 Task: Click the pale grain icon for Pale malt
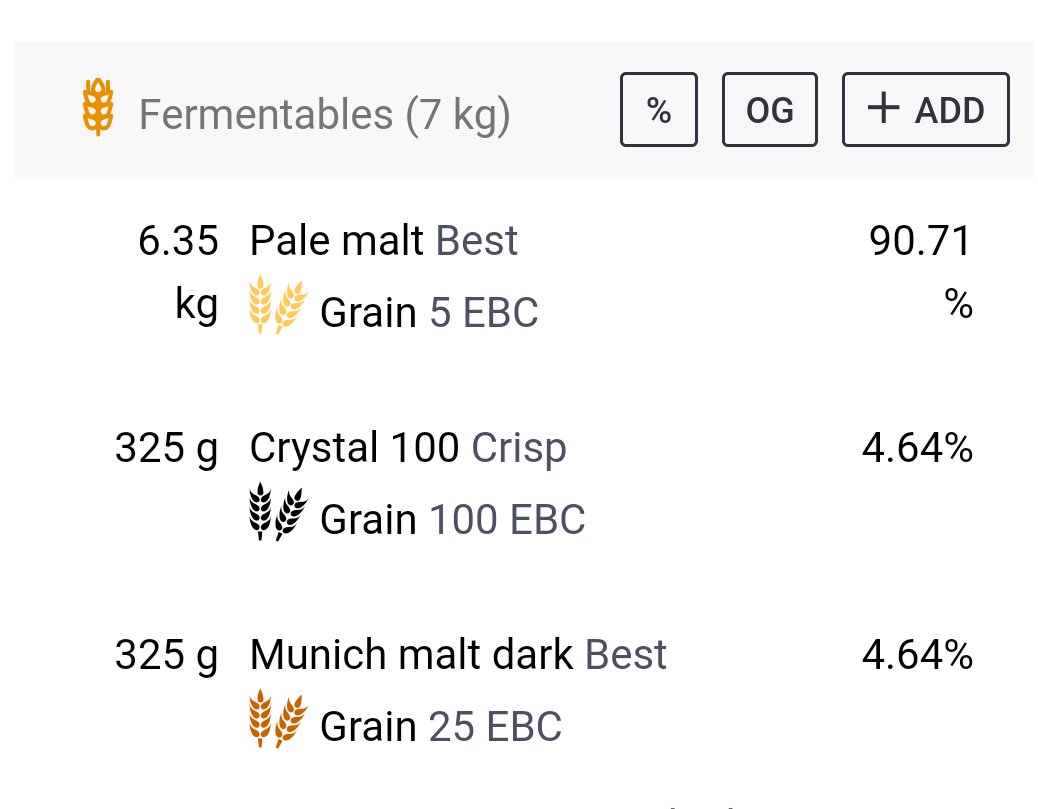tap(278, 305)
